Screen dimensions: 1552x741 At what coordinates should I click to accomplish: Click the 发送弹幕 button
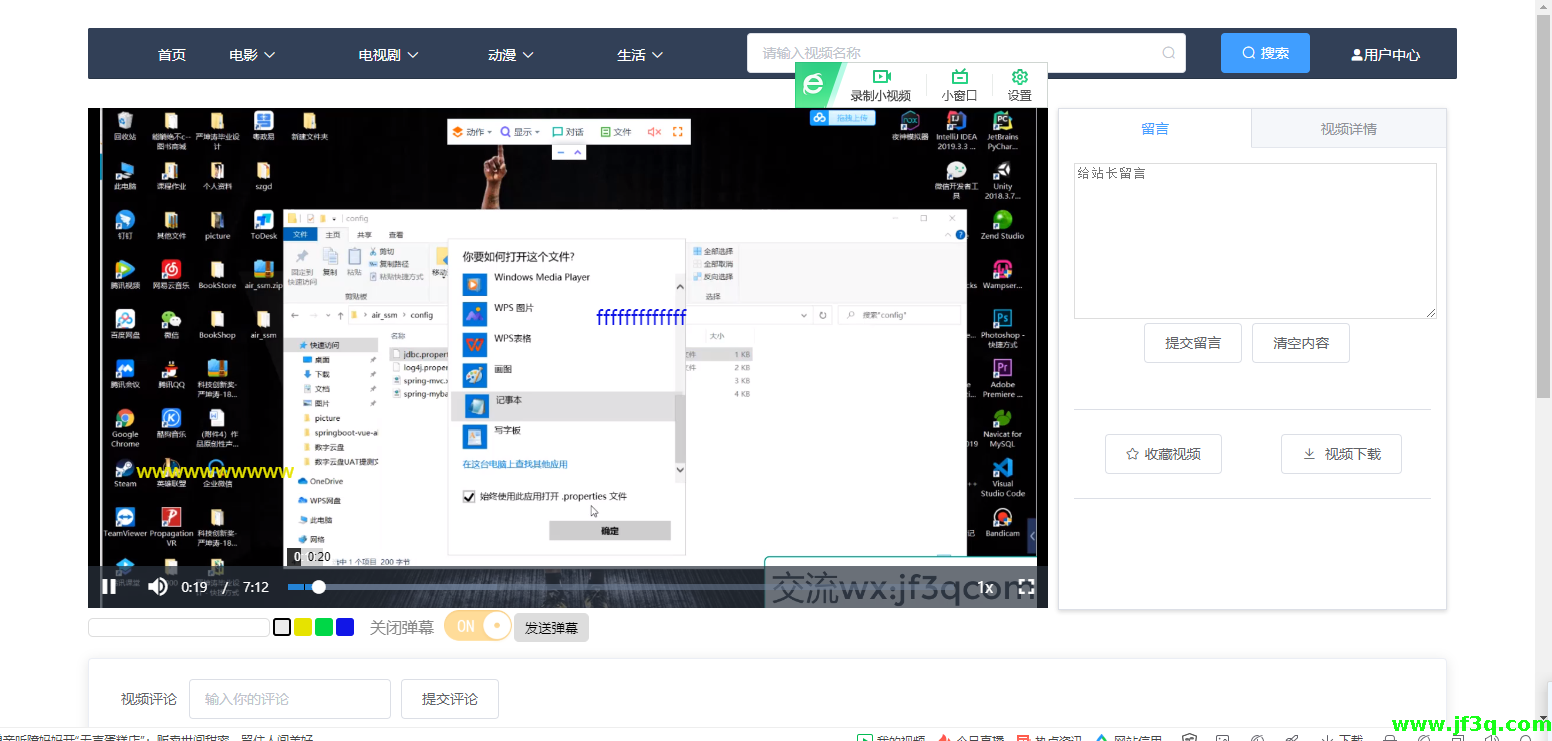pyautogui.click(x=551, y=628)
